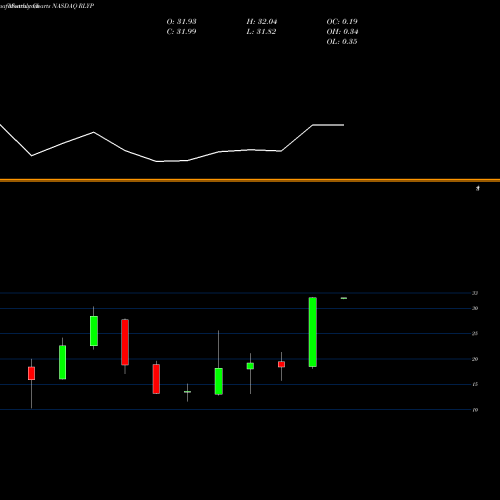Click the orange horizontal separator line
500x500 pixels.
tap(250, 180)
